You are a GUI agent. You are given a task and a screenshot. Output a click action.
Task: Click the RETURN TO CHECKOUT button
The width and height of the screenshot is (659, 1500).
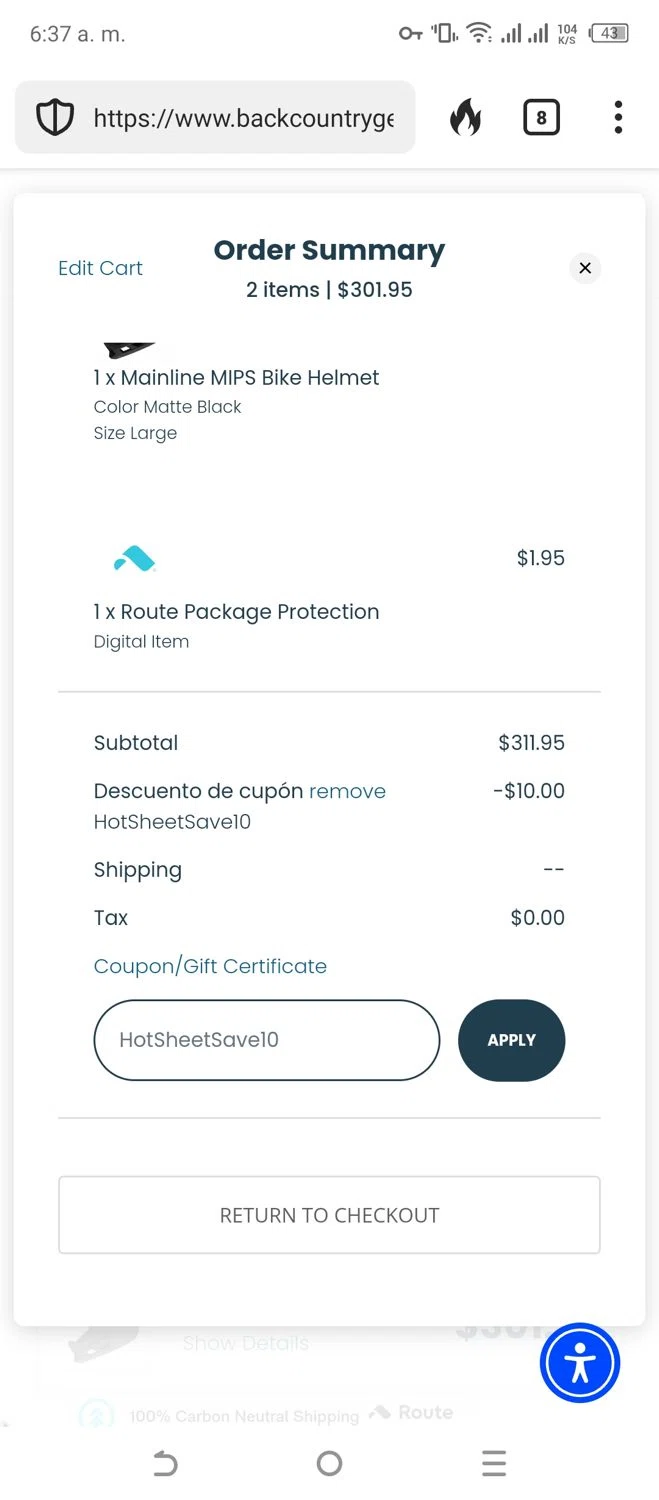click(329, 1215)
